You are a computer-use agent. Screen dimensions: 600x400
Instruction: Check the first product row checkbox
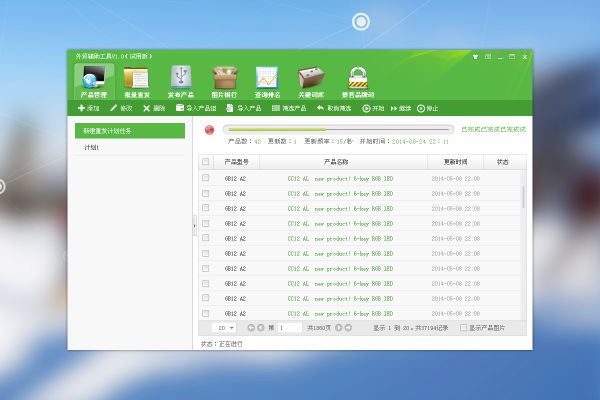tap(206, 178)
